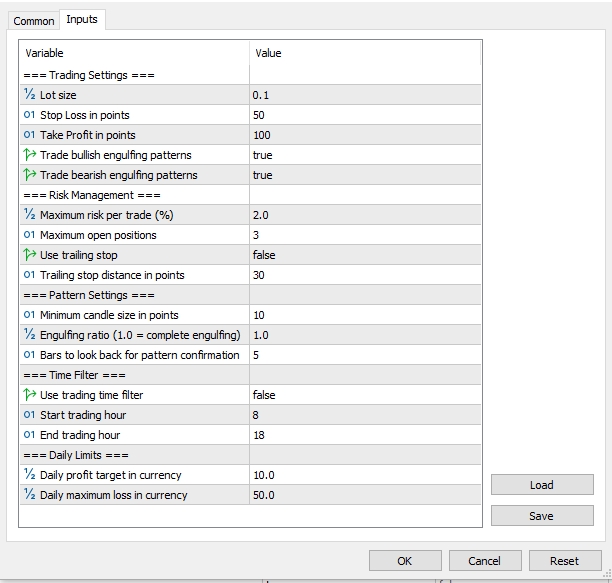
Task: Click the OK button
Action: (405, 561)
